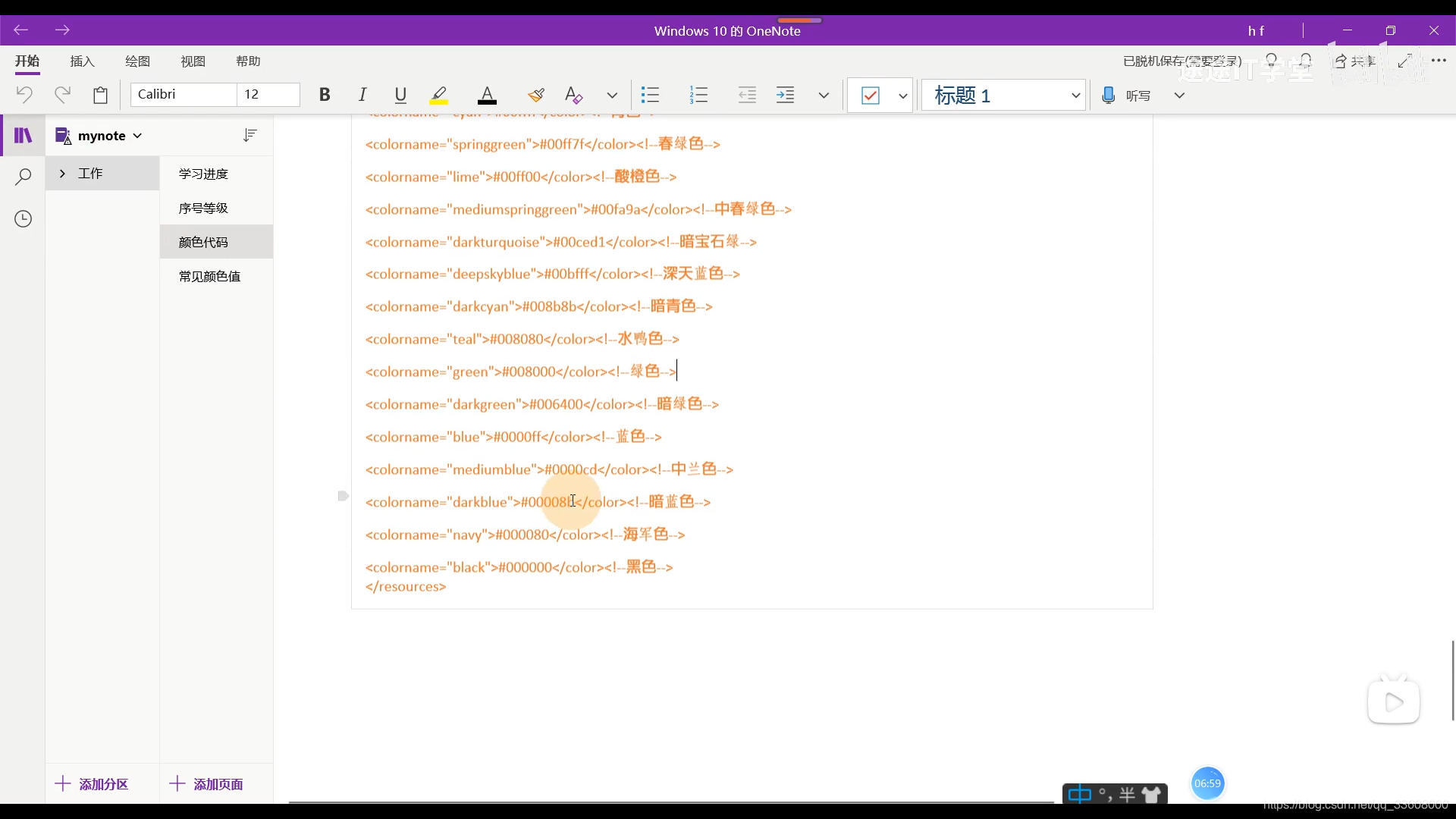The width and height of the screenshot is (1456, 819).
Task: Open the 学习进度 page
Action: 216,174
